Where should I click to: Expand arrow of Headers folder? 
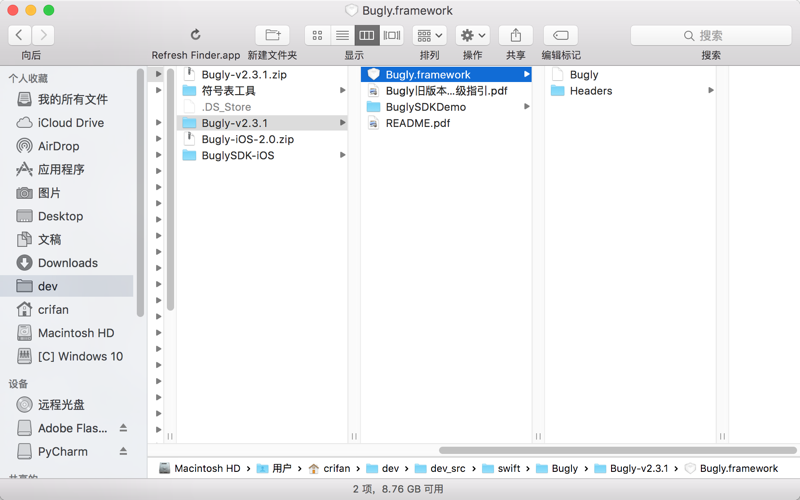click(711, 90)
